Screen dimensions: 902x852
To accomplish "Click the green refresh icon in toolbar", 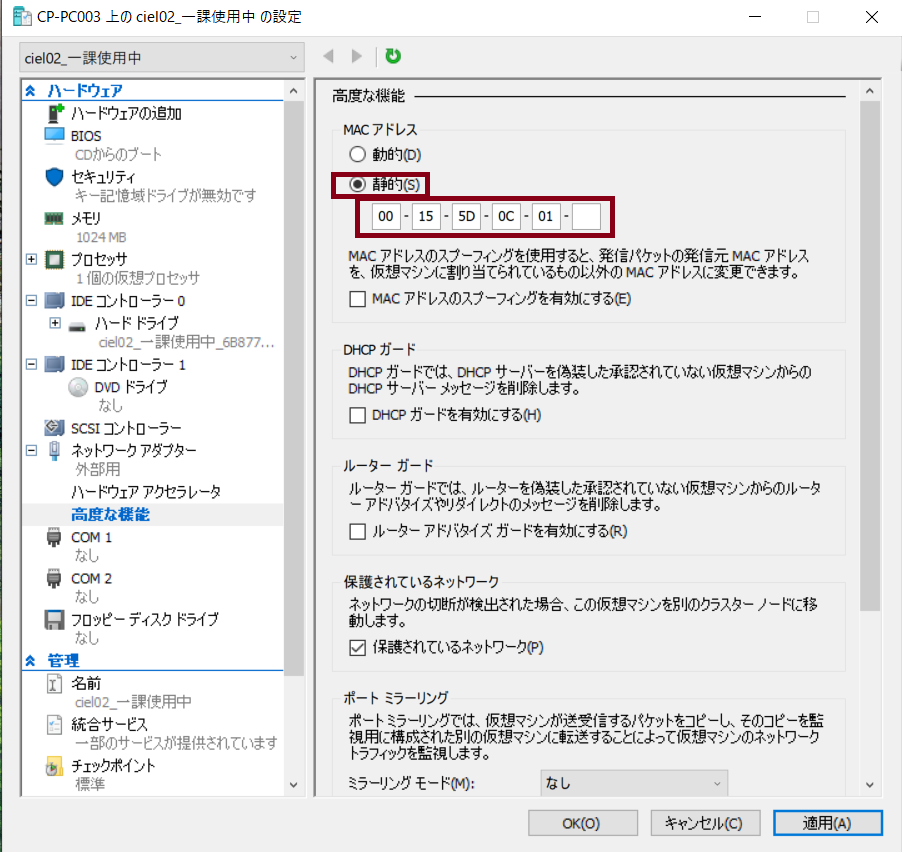I will coord(393,57).
